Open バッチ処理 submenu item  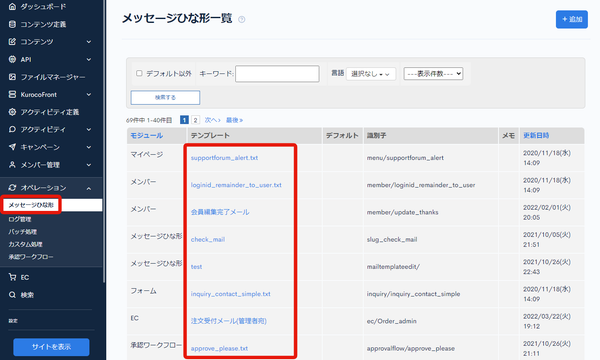coord(23,232)
